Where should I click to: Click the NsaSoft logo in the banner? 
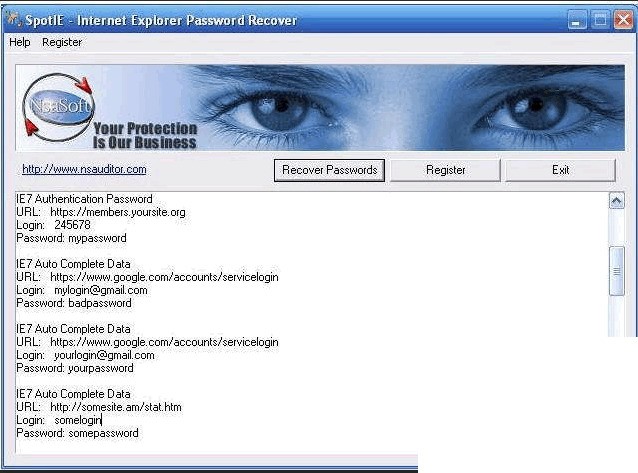tap(58, 107)
